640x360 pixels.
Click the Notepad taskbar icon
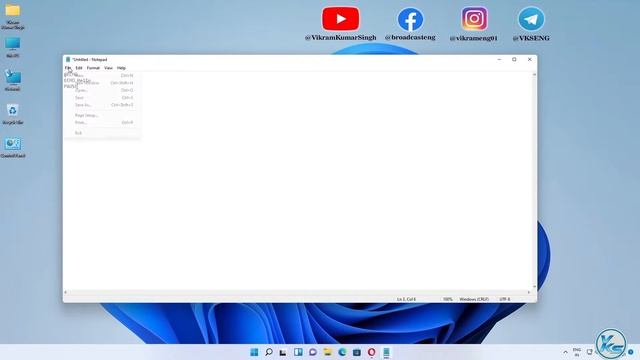tap(386, 352)
